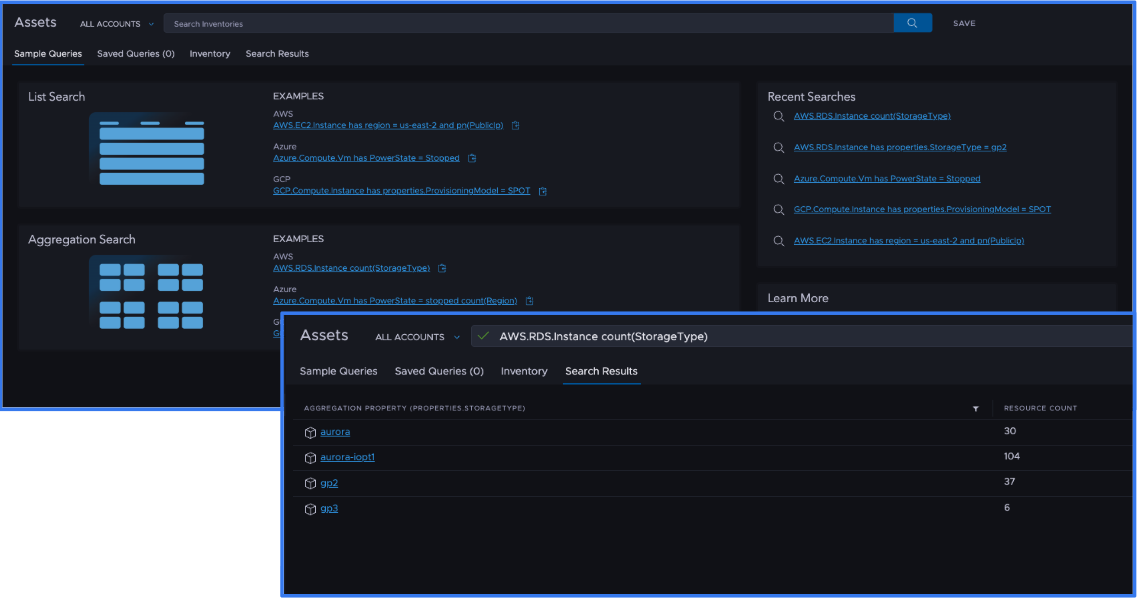1138x603 pixels.
Task: Select the Search Results tab
Action: point(601,371)
